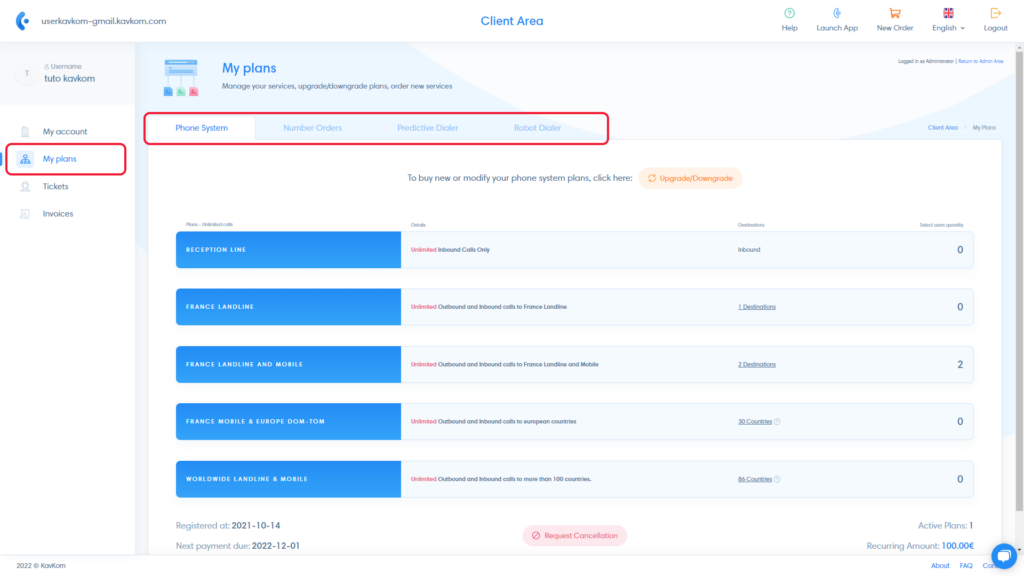
Task: Select the Robot Dialer tab
Action: (537, 128)
